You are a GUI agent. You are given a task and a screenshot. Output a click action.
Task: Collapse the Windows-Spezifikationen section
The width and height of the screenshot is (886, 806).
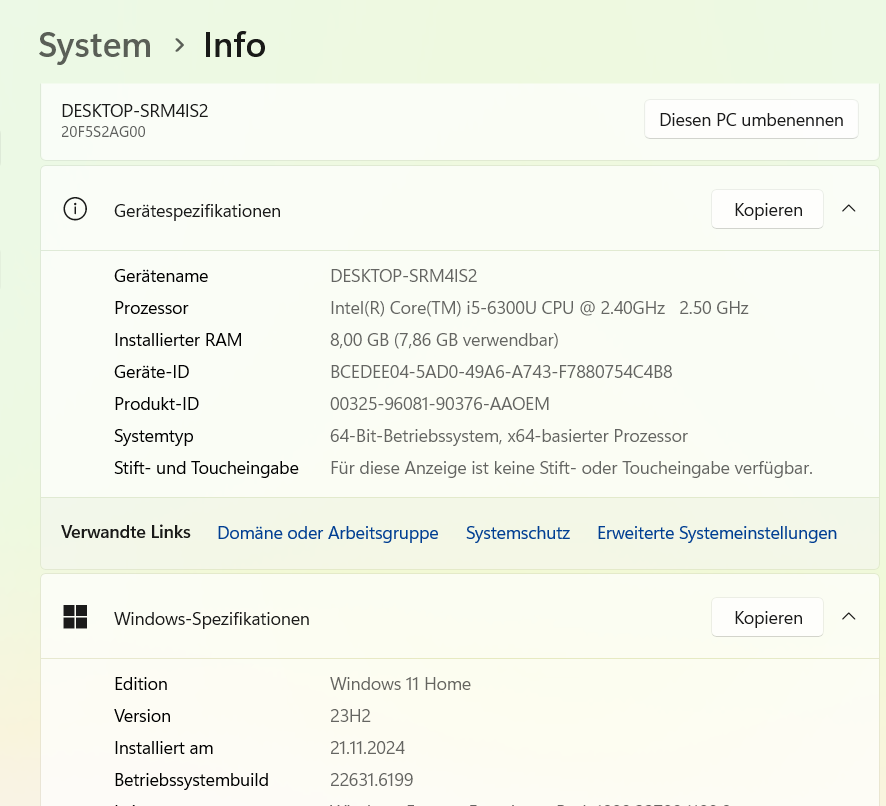point(848,617)
